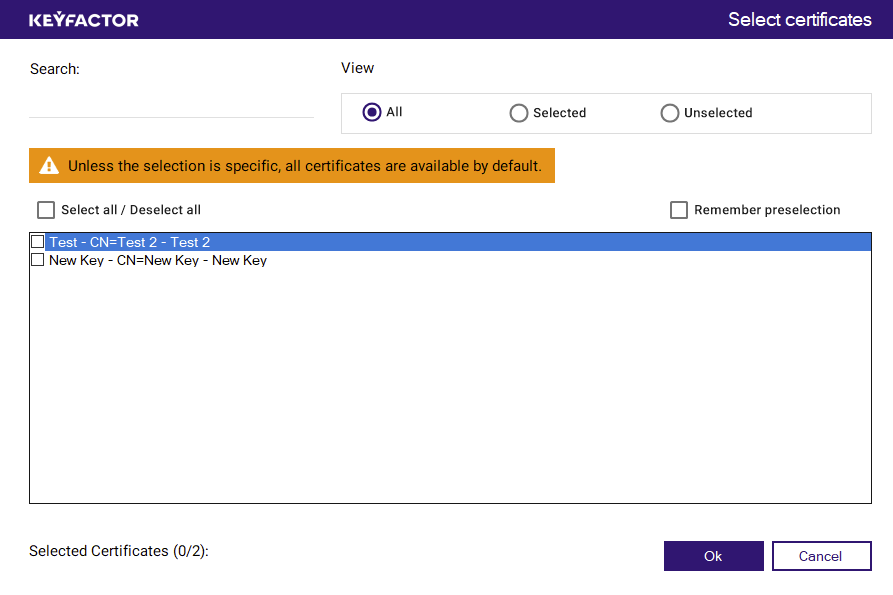Focus the Search input field
The width and height of the screenshot is (893, 595).
tap(171, 105)
